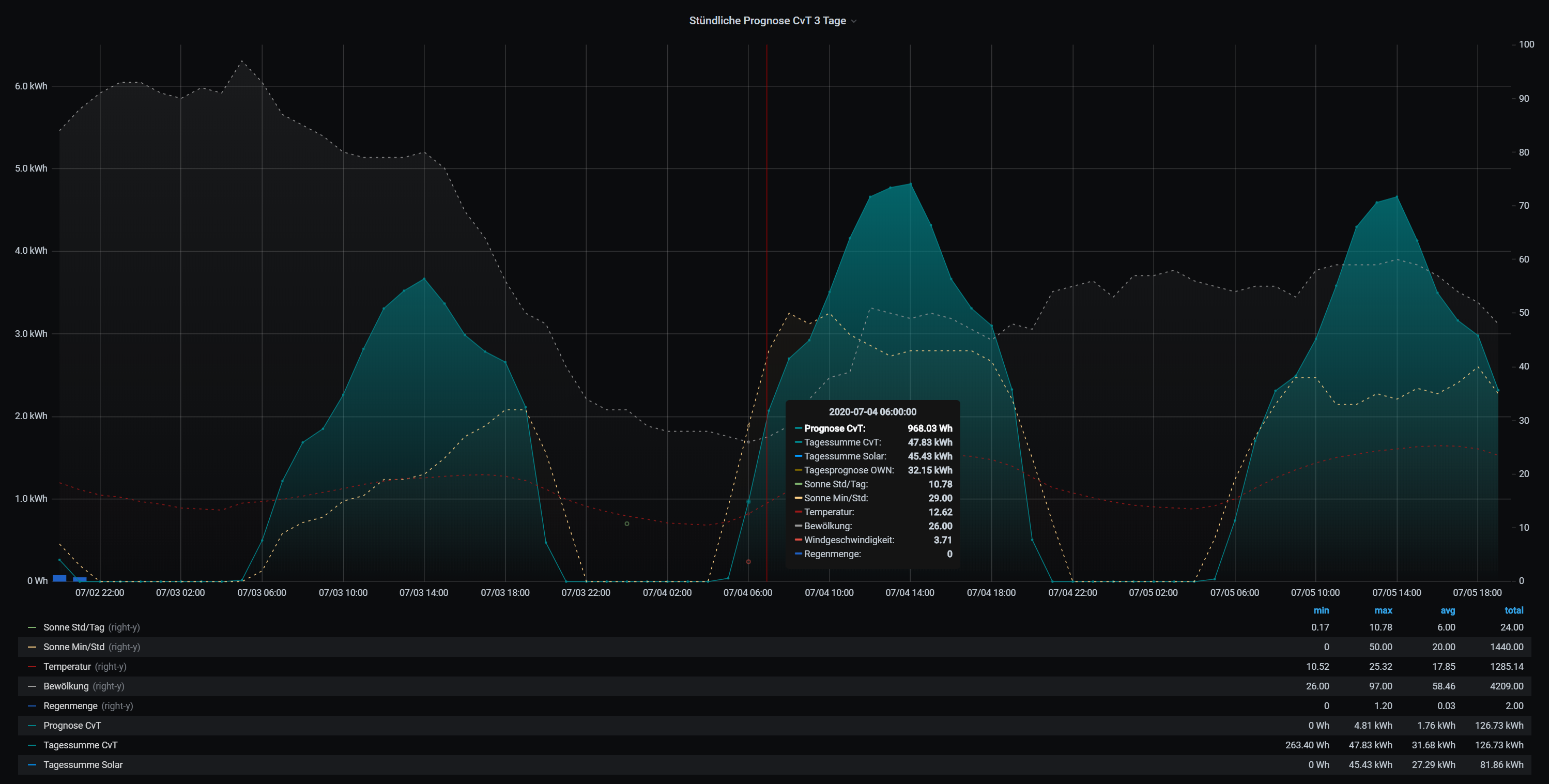Click the Regenmenge legend color dash
This screenshot has width=1549, height=784.
pyautogui.click(x=32, y=706)
